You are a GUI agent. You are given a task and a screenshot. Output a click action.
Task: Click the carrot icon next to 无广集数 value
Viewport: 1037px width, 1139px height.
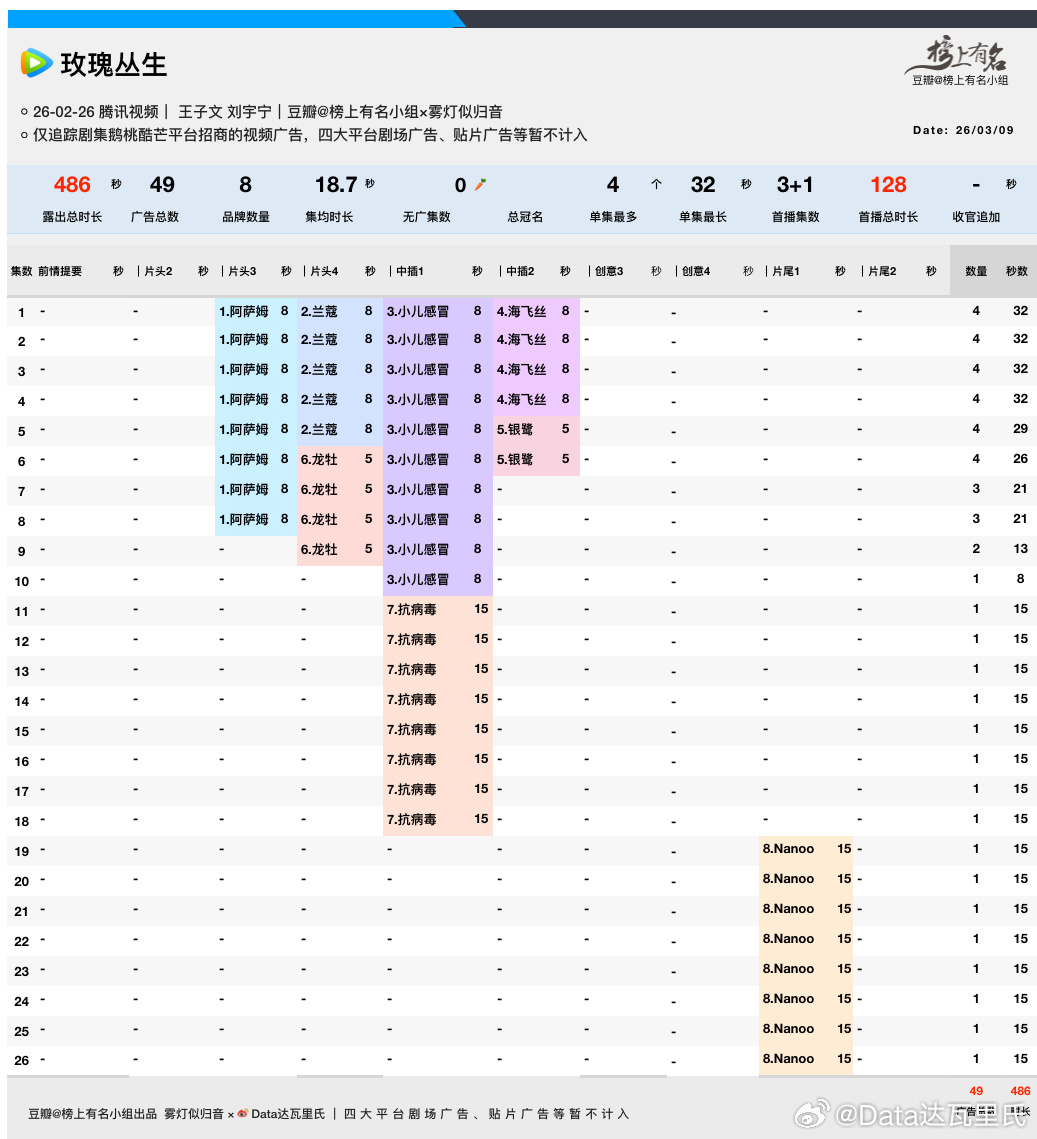(481, 185)
